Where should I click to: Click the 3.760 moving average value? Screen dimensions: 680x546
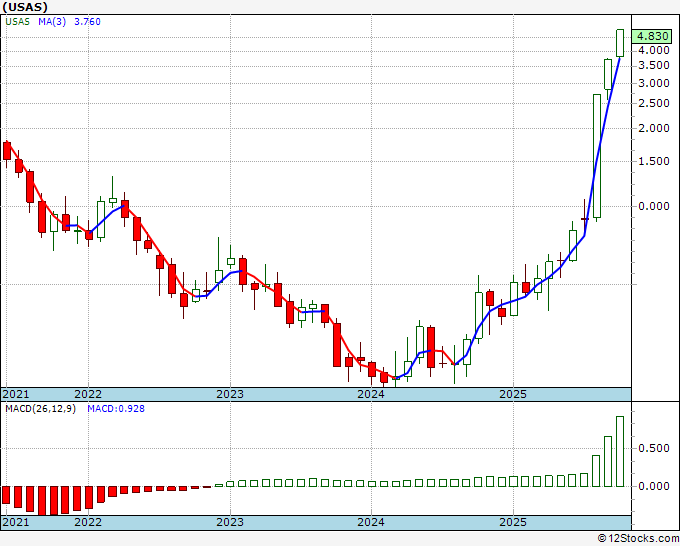coord(87,22)
